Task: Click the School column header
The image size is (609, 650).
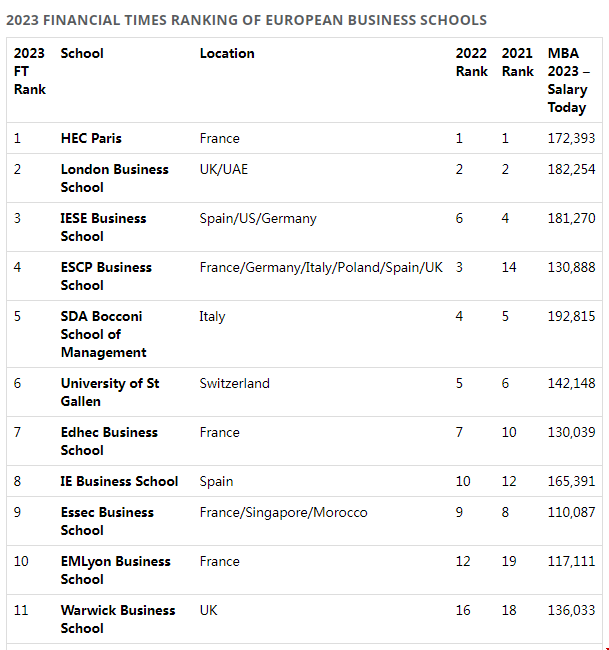Action: coord(82,53)
